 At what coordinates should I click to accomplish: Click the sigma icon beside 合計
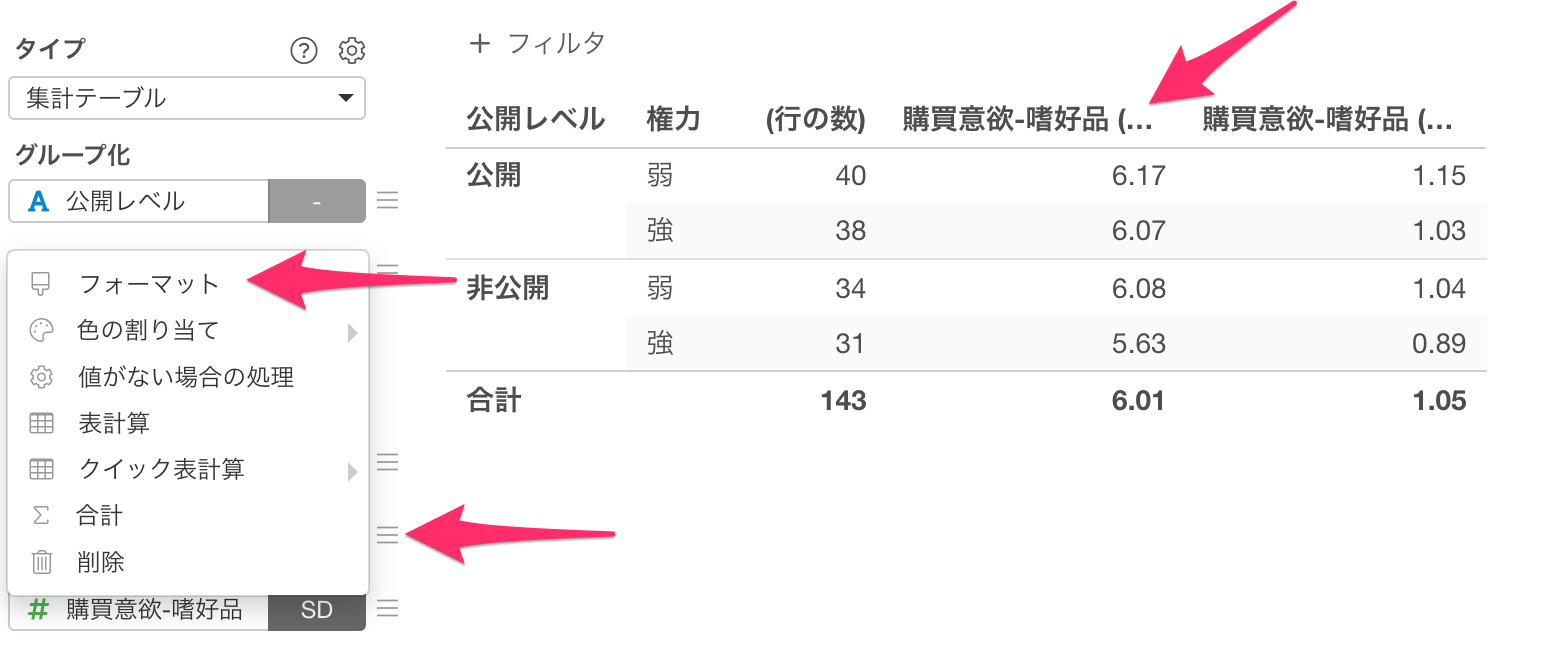pos(39,516)
